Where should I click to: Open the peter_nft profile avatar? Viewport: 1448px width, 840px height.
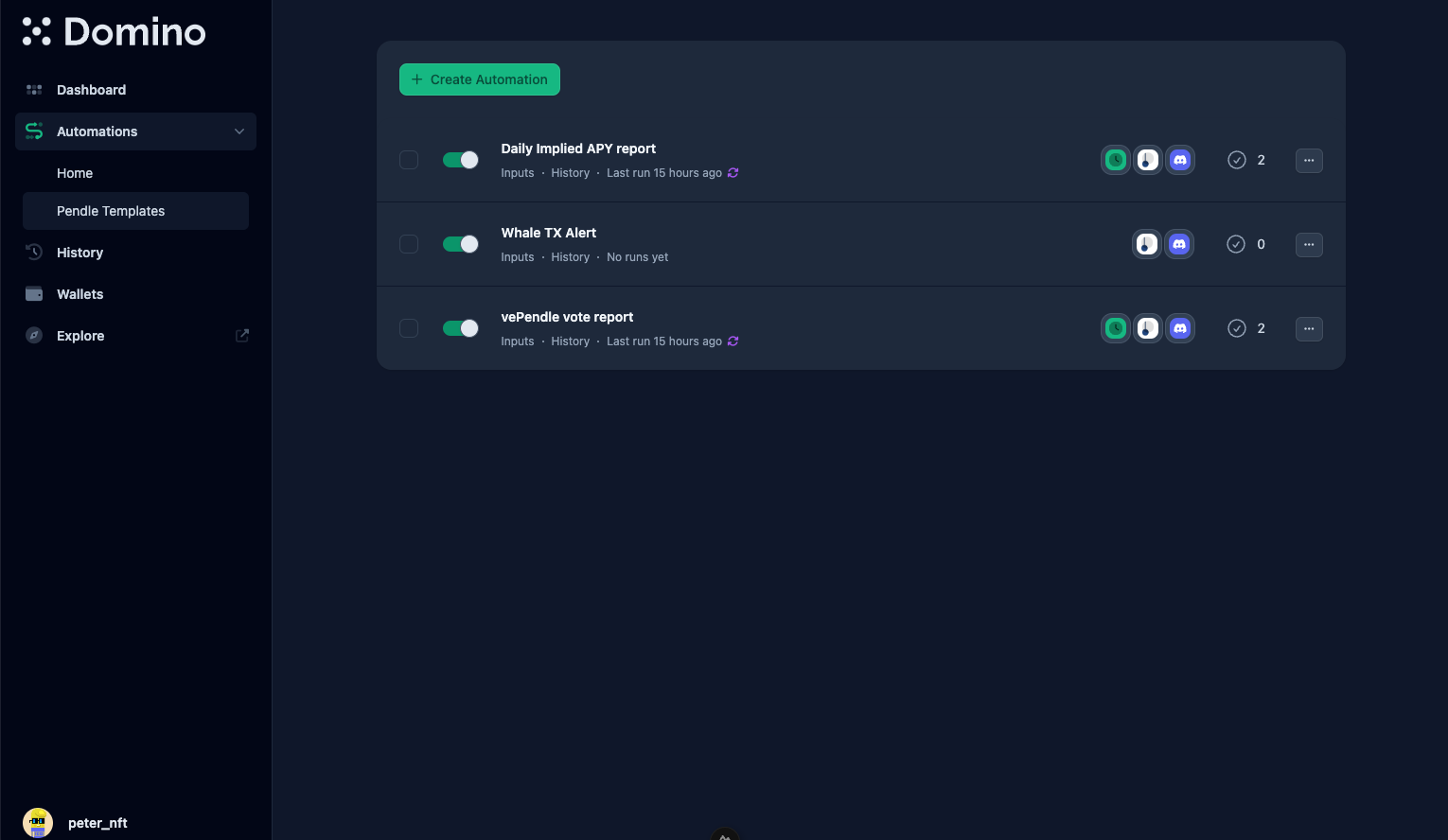(38, 822)
